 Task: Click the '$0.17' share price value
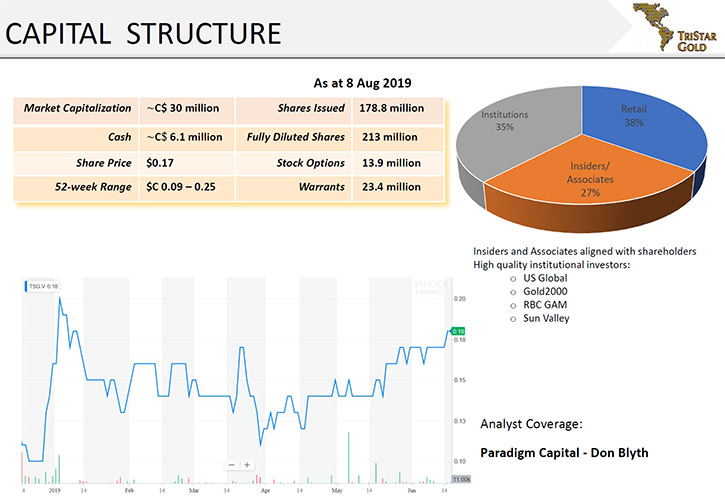coord(160,163)
